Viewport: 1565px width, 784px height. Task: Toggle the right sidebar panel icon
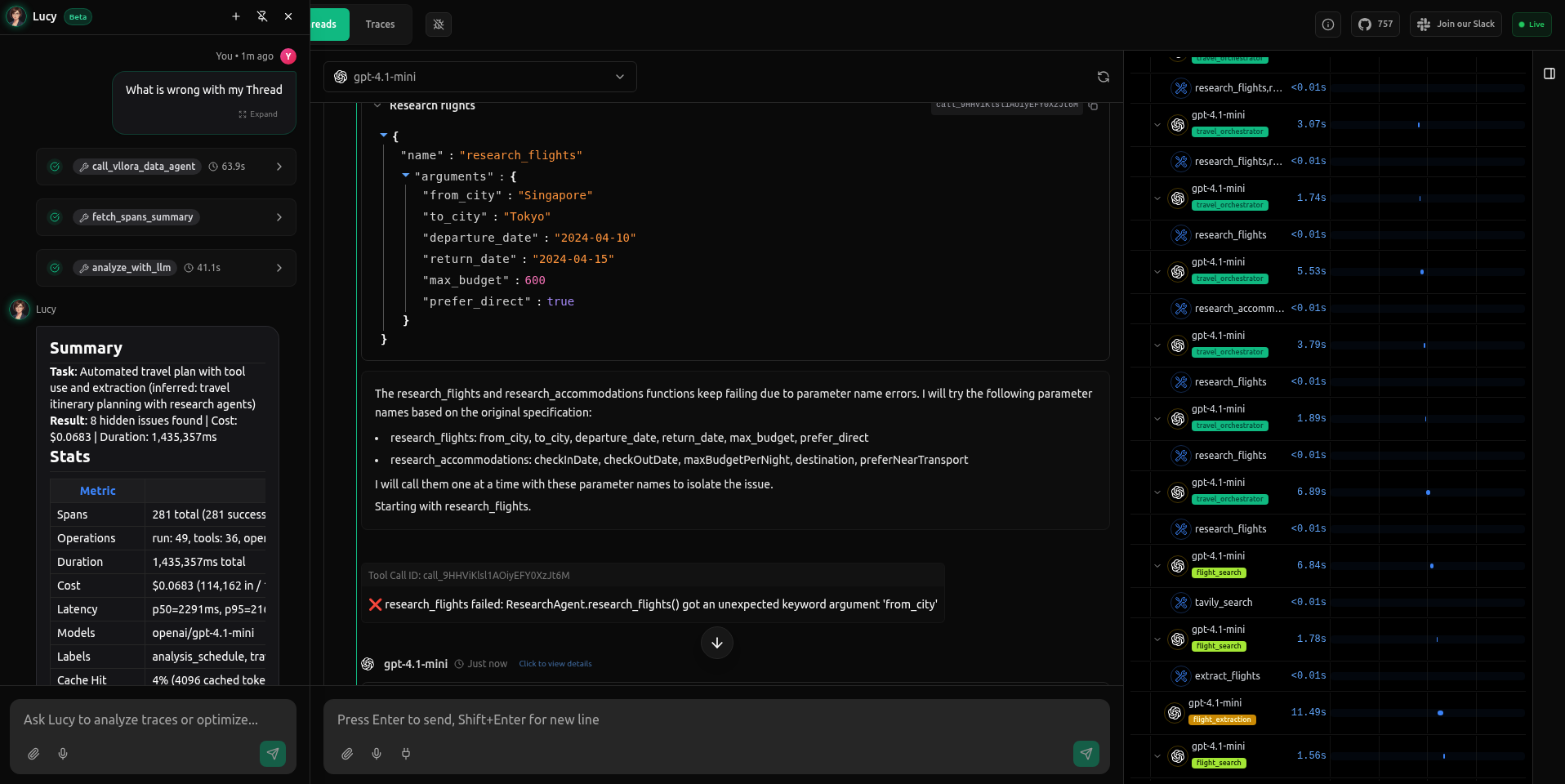(1549, 73)
